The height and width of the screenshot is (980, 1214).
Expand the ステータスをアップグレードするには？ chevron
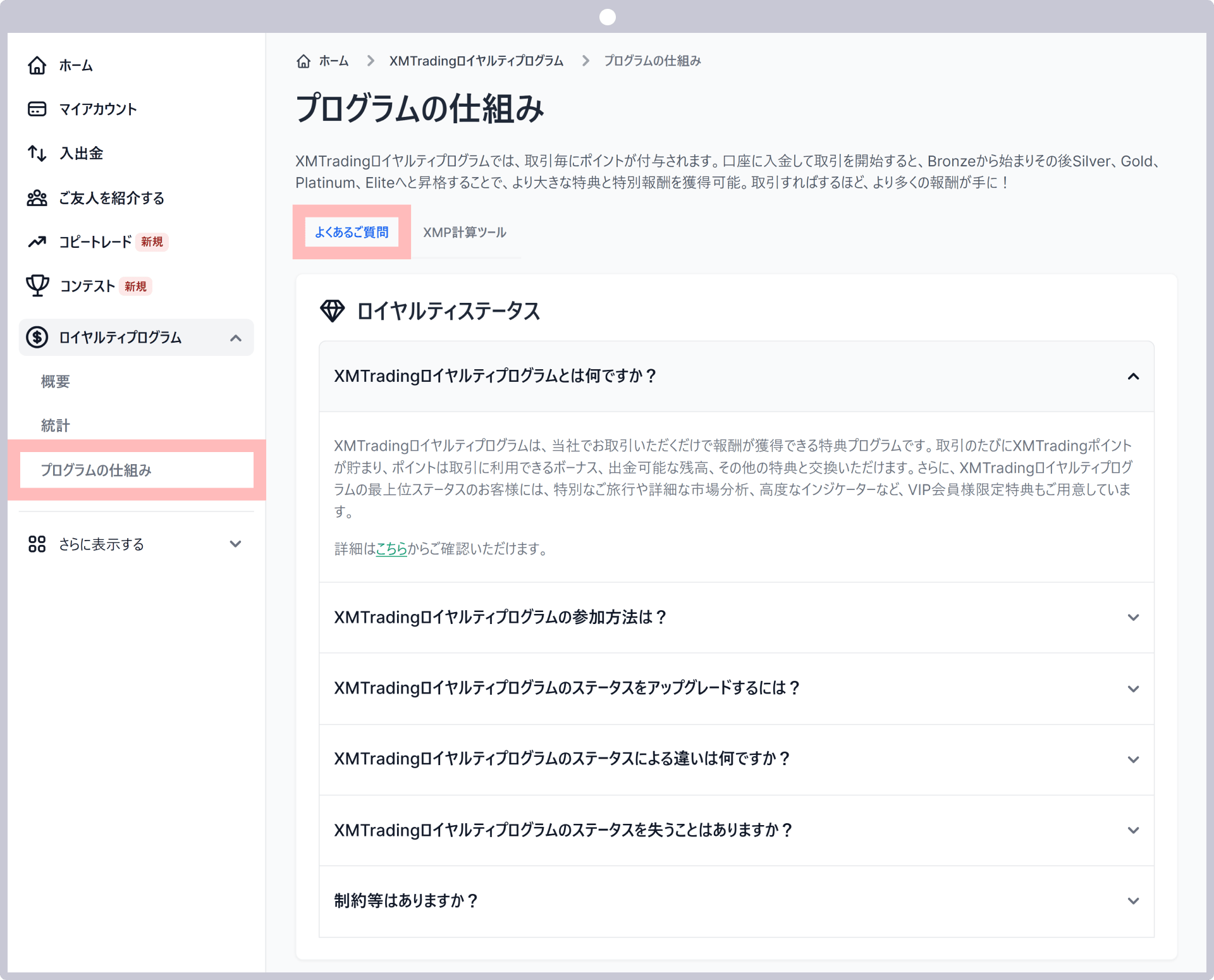[1134, 689]
